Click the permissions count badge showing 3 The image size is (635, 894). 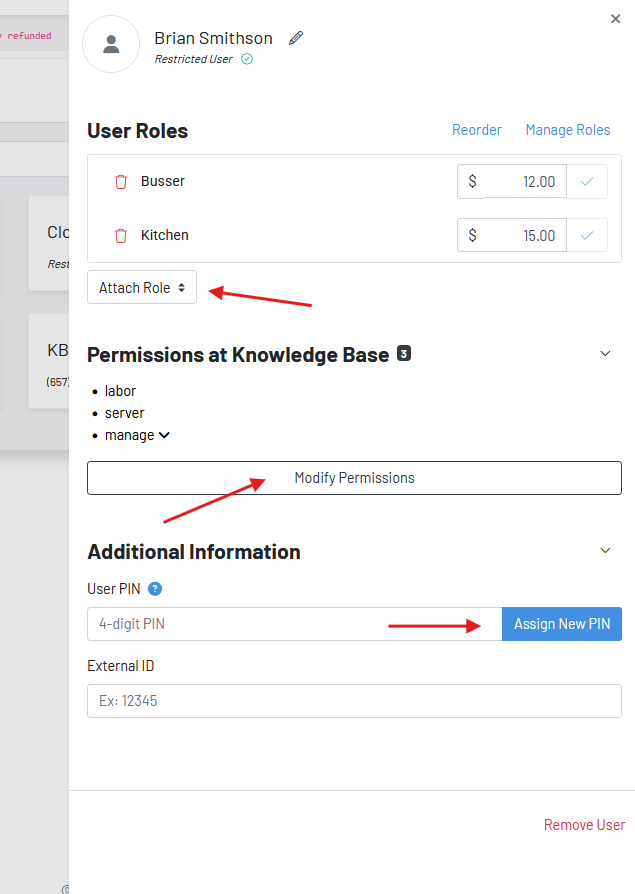pyautogui.click(x=404, y=353)
